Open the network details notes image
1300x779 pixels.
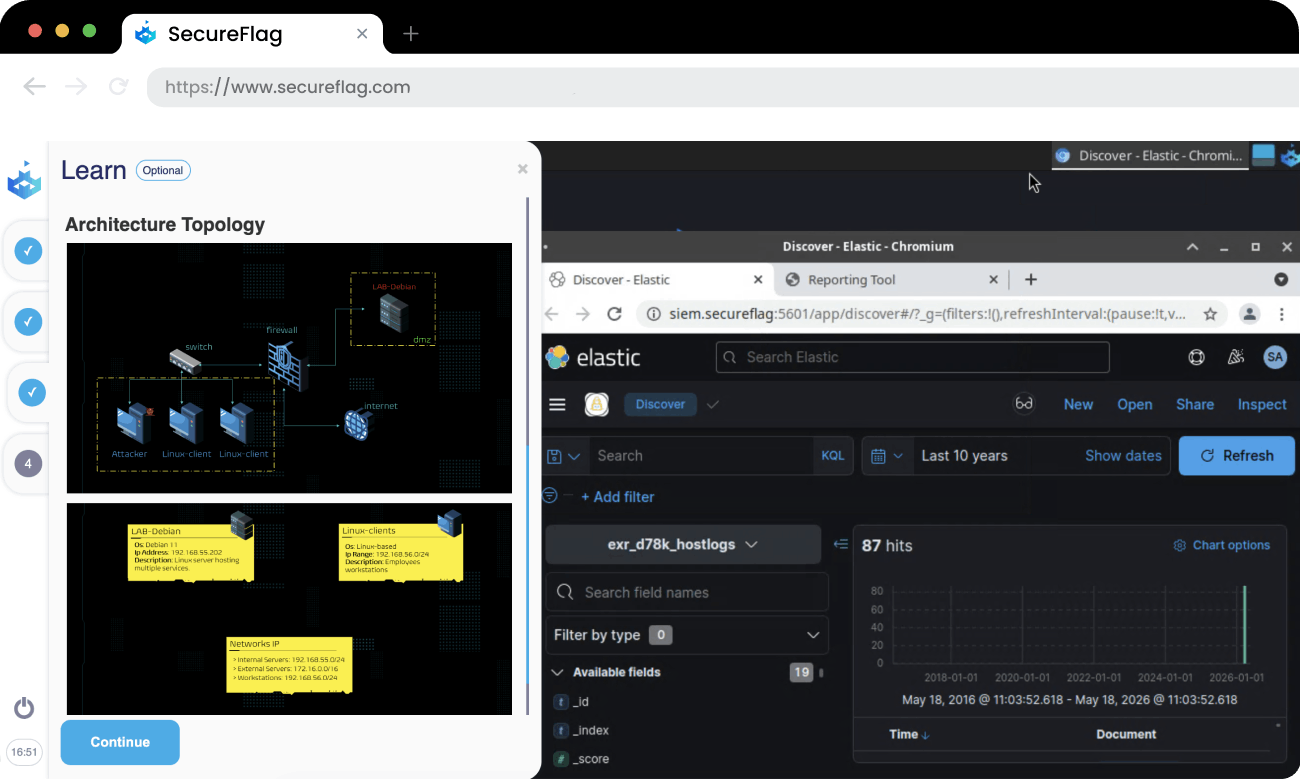click(289, 609)
